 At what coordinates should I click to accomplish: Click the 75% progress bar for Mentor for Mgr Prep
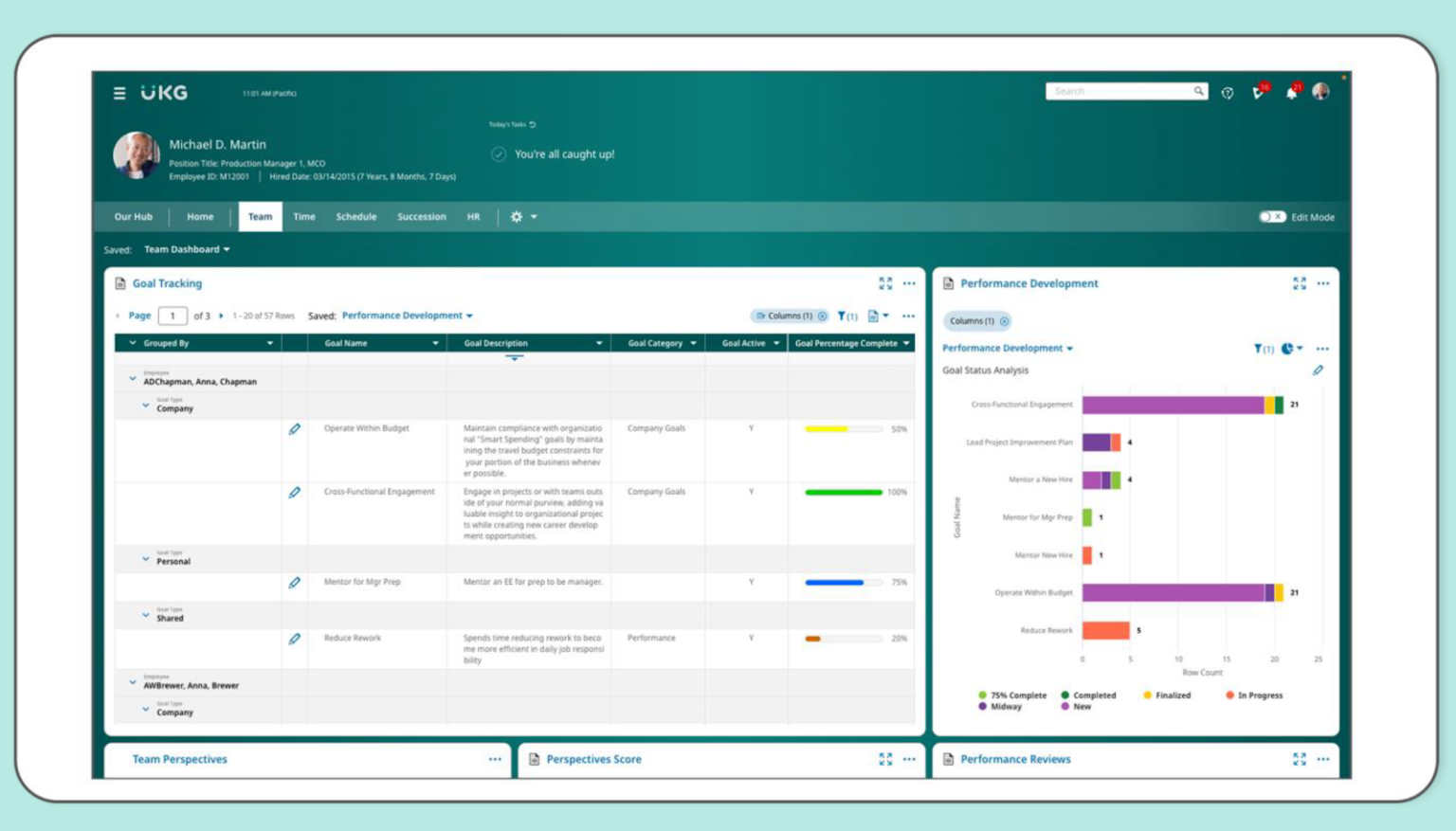tap(834, 583)
